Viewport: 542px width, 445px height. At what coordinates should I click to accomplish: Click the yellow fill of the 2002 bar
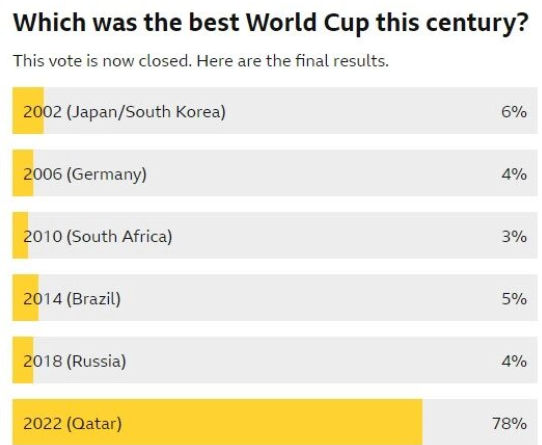click(x=28, y=111)
